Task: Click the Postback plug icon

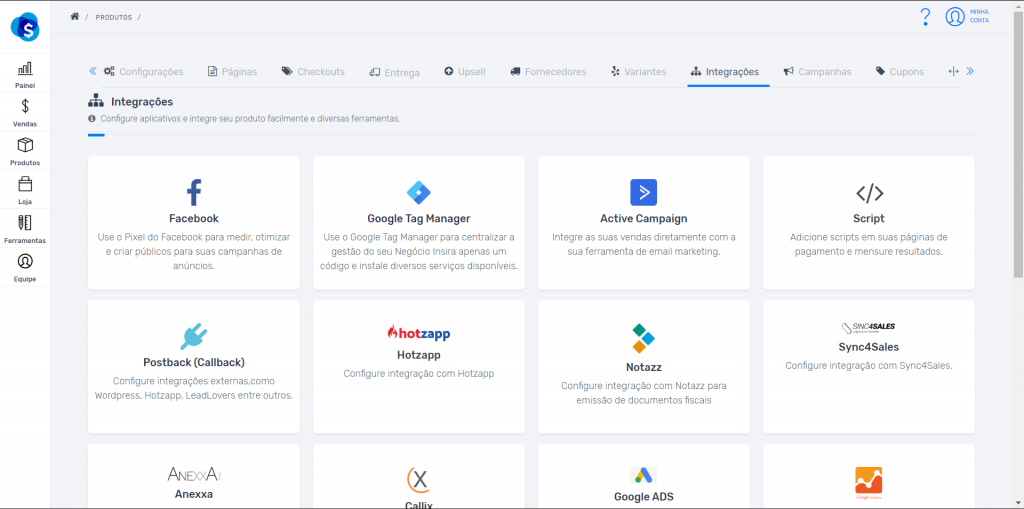Action: pyautogui.click(x=194, y=337)
